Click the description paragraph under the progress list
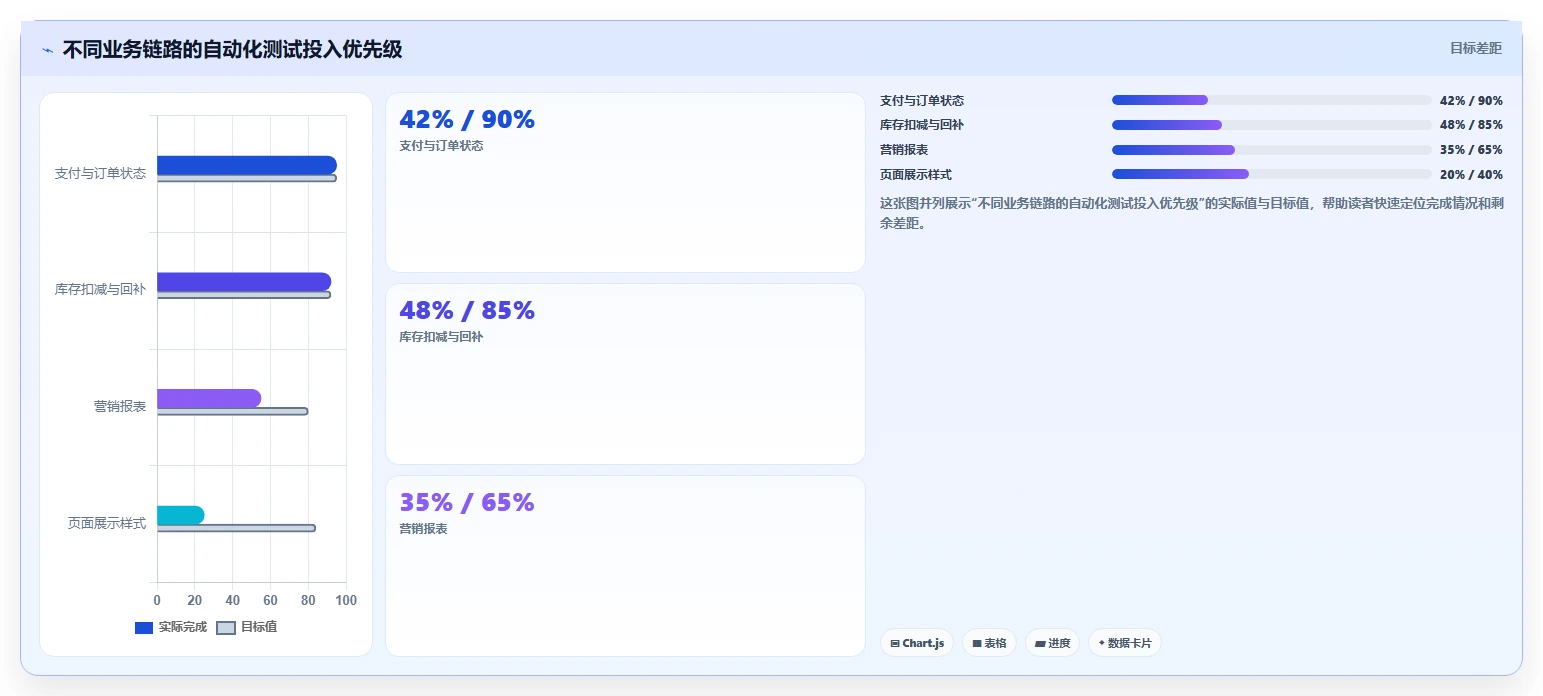This screenshot has width=1543, height=696. coord(1193,213)
